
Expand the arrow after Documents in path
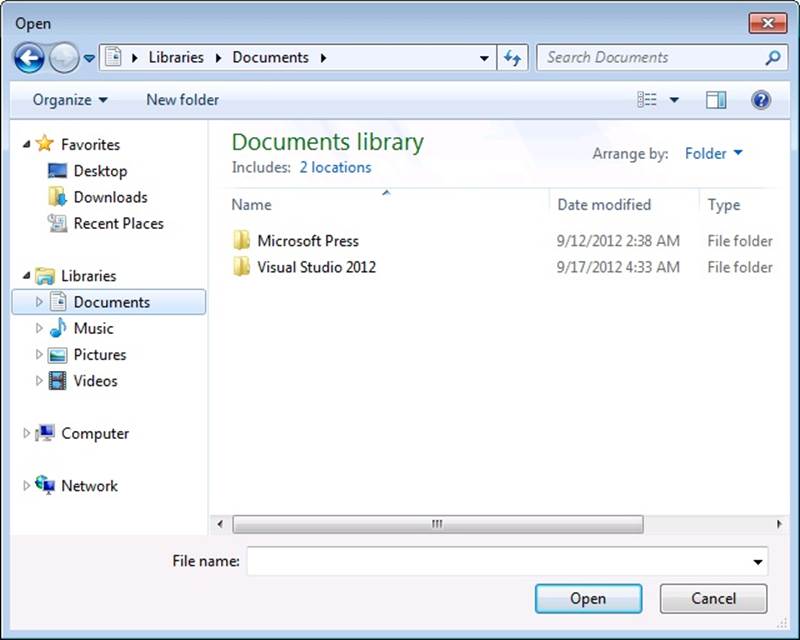click(323, 58)
